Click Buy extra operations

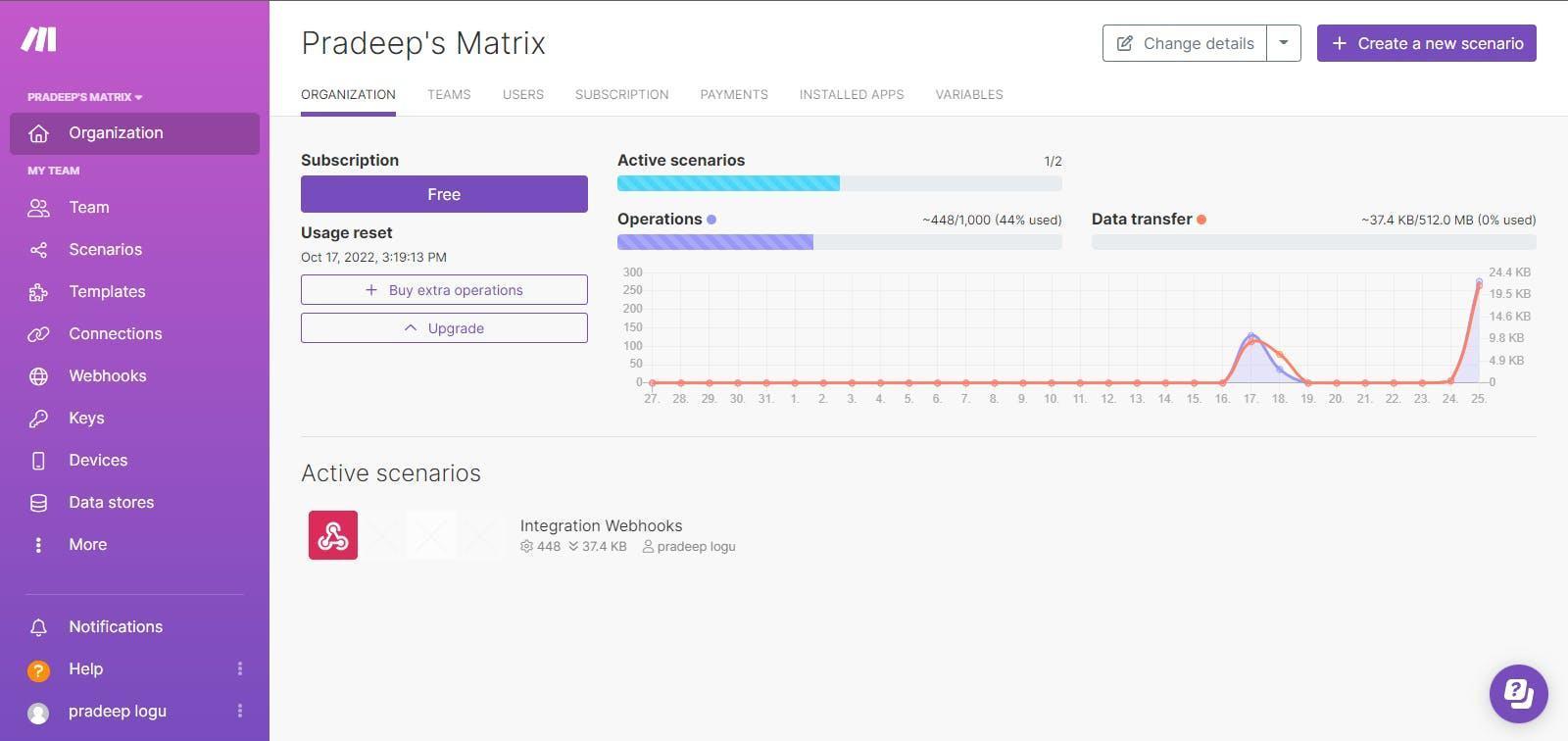(x=444, y=290)
